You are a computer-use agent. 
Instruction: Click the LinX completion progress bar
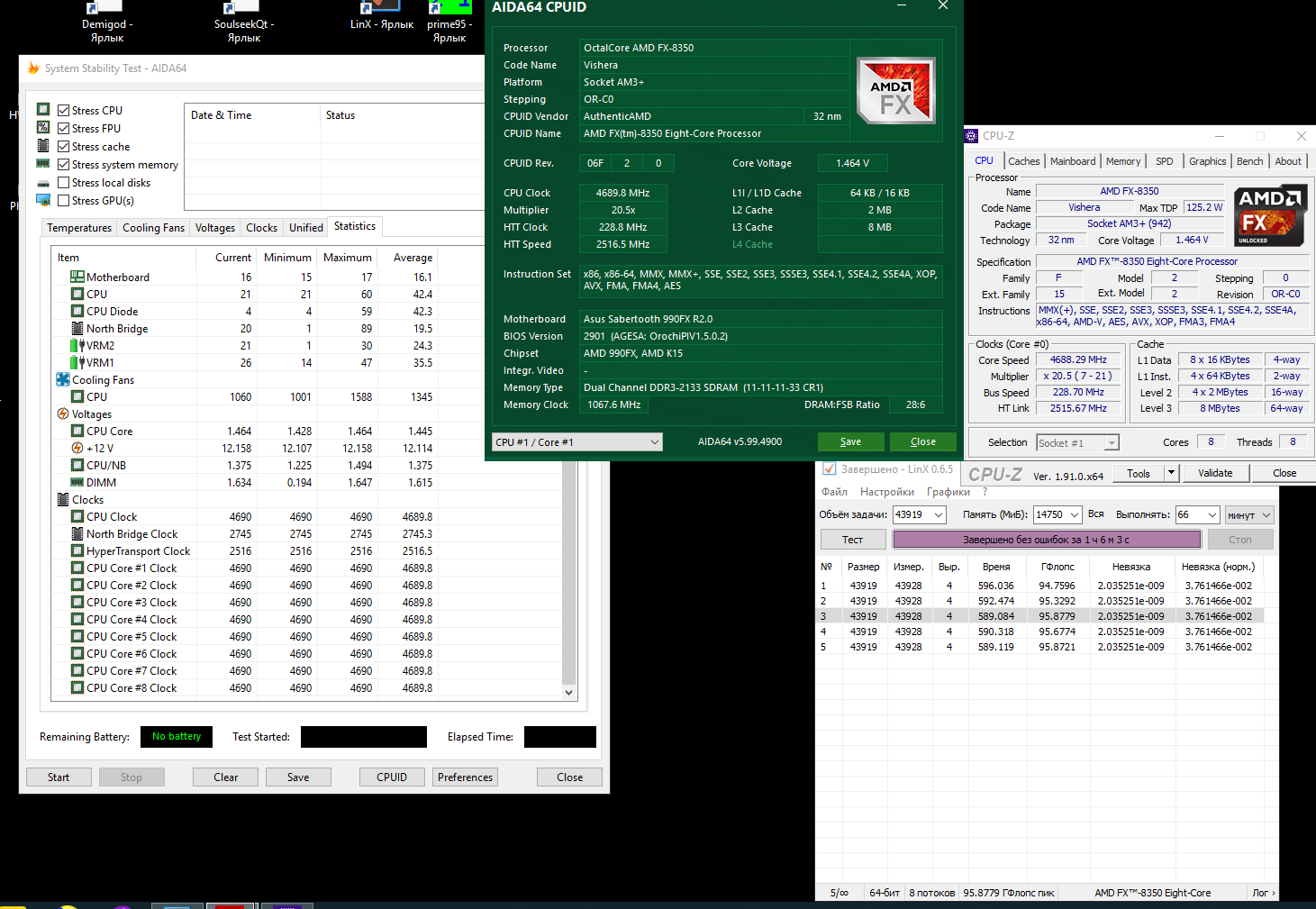(1047, 540)
